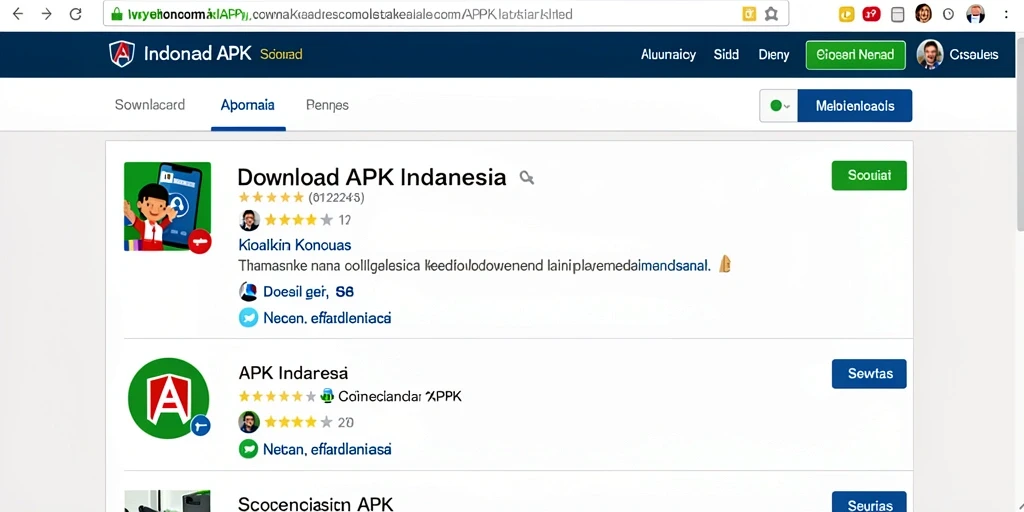Select the Apornaia tab
1024x512 pixels.
coord(248,104)
